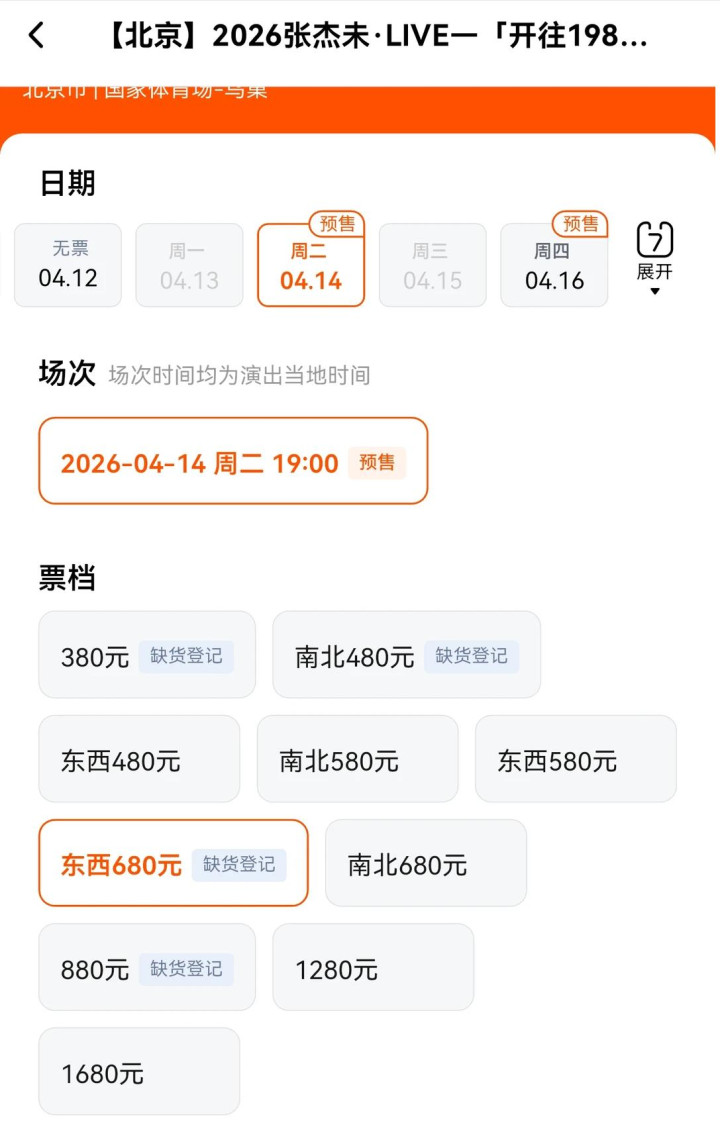Open the calendar icon showing 7
This screenshot has width=720, height=1144.
point(655,240)
